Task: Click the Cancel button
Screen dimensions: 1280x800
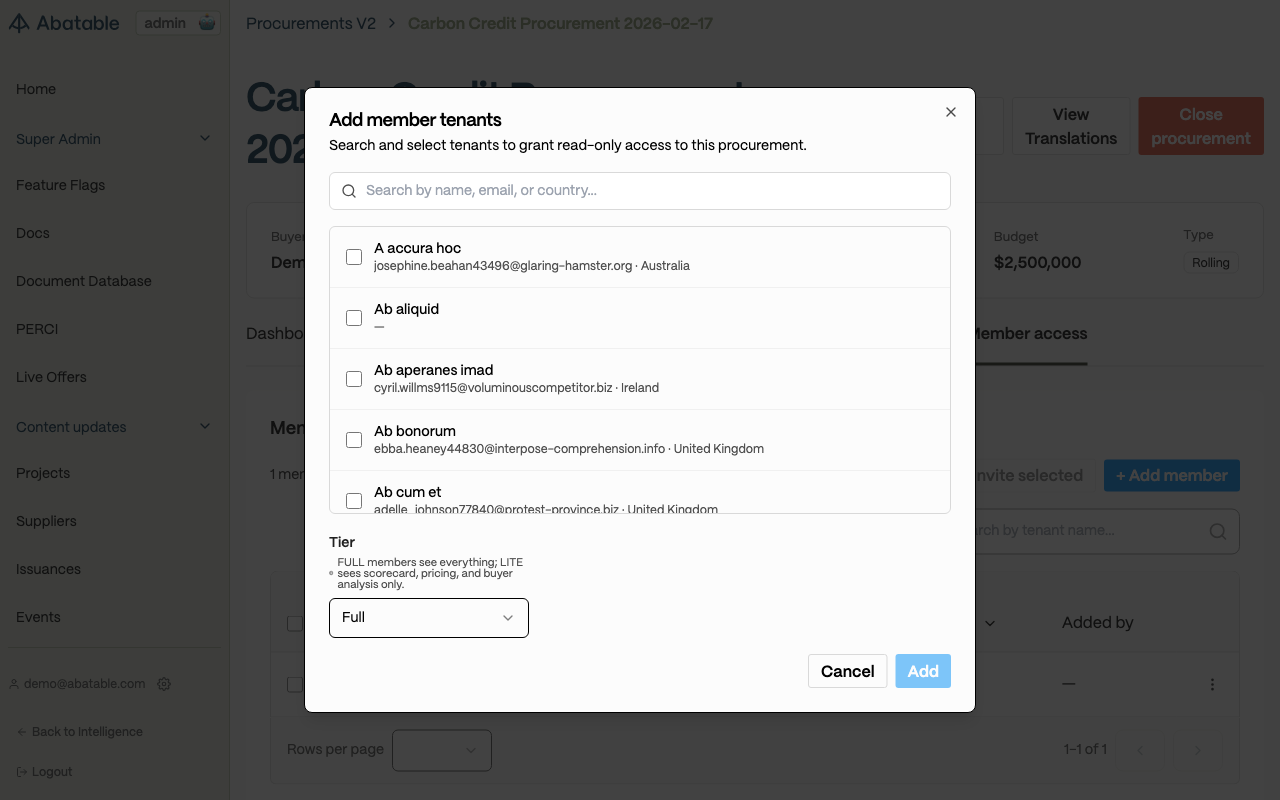Action: tap(848, 671)
